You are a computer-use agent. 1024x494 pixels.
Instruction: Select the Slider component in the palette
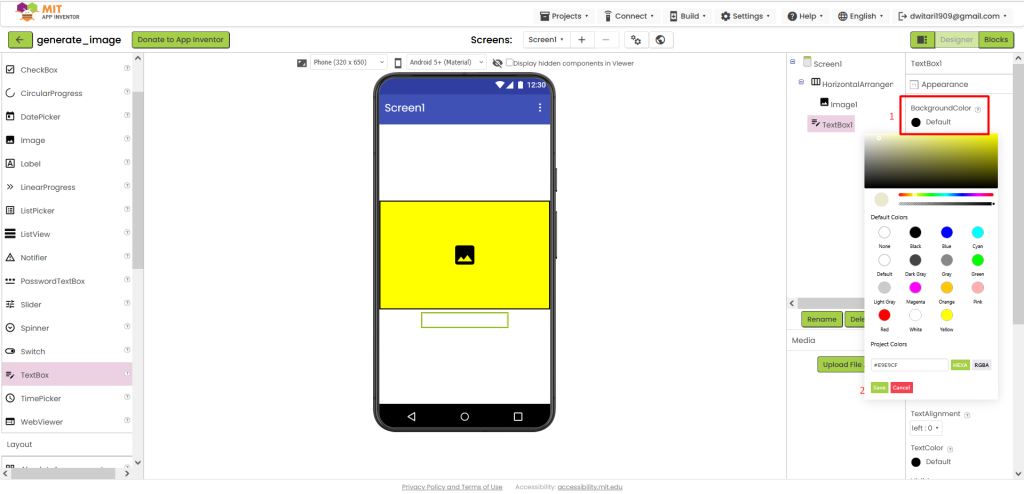pyautogui.click(x=67, y=305)
